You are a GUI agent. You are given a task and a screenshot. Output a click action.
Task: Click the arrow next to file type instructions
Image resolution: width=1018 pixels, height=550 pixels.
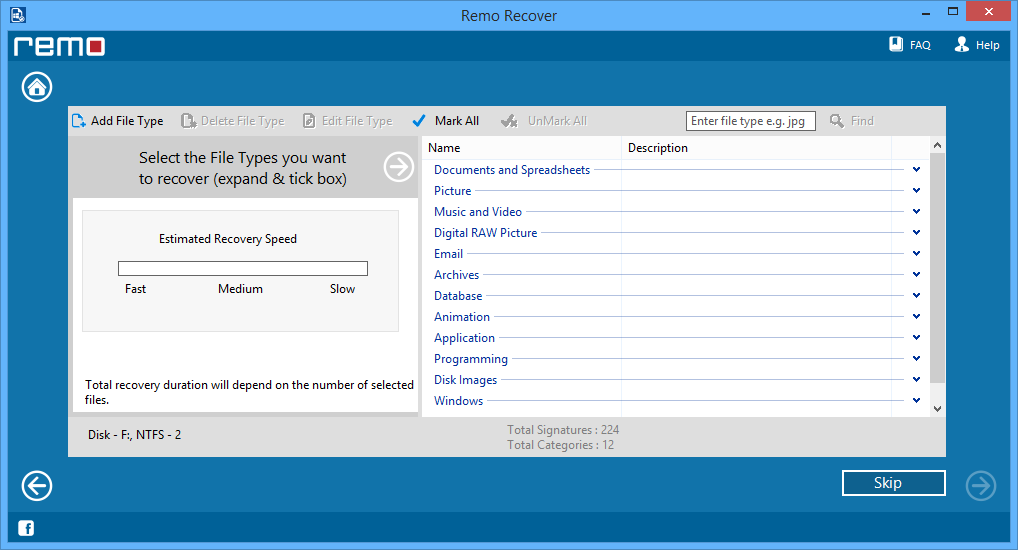click(399, 167)
